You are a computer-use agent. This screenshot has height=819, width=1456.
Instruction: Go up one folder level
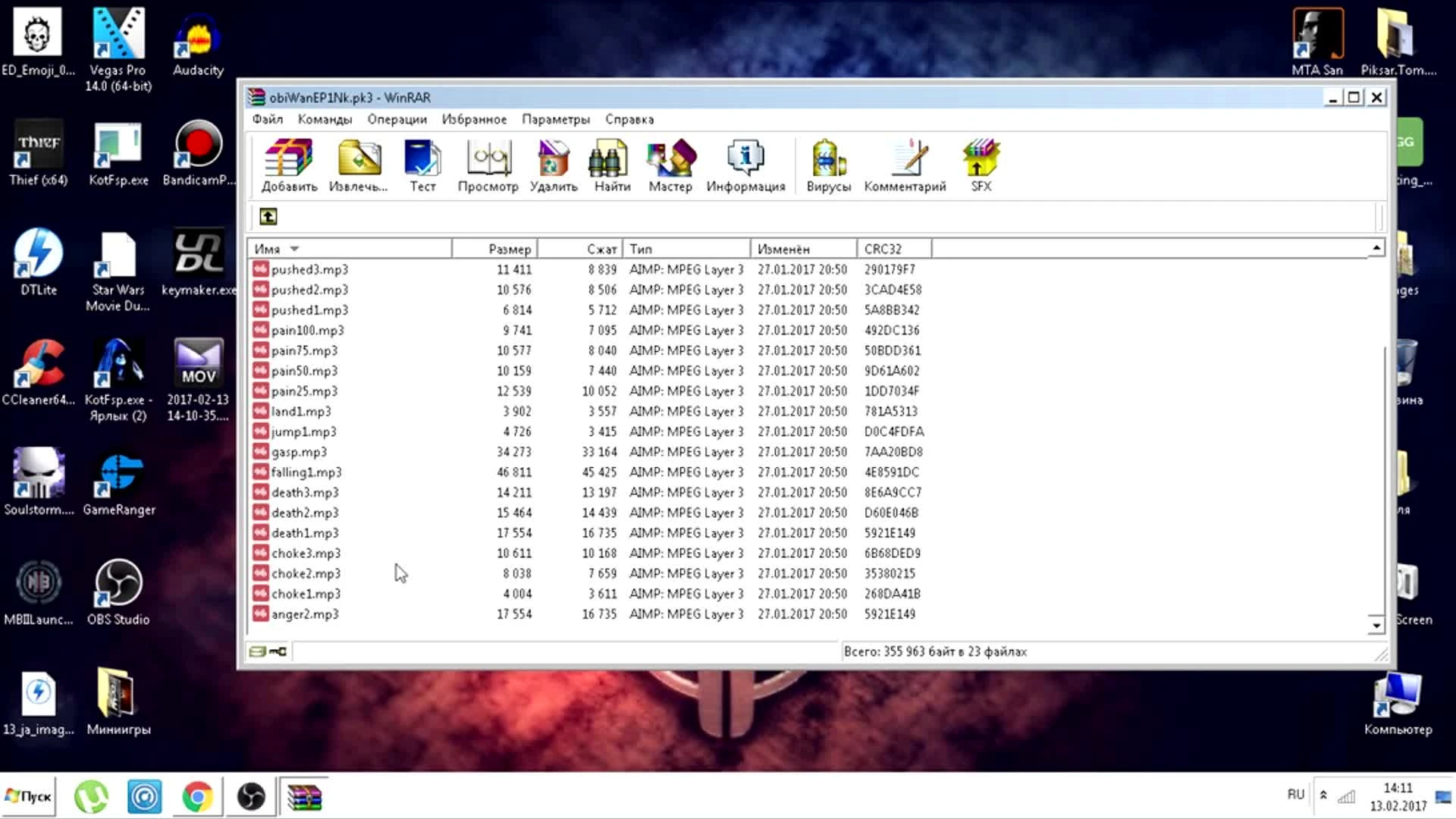[268, 217]
